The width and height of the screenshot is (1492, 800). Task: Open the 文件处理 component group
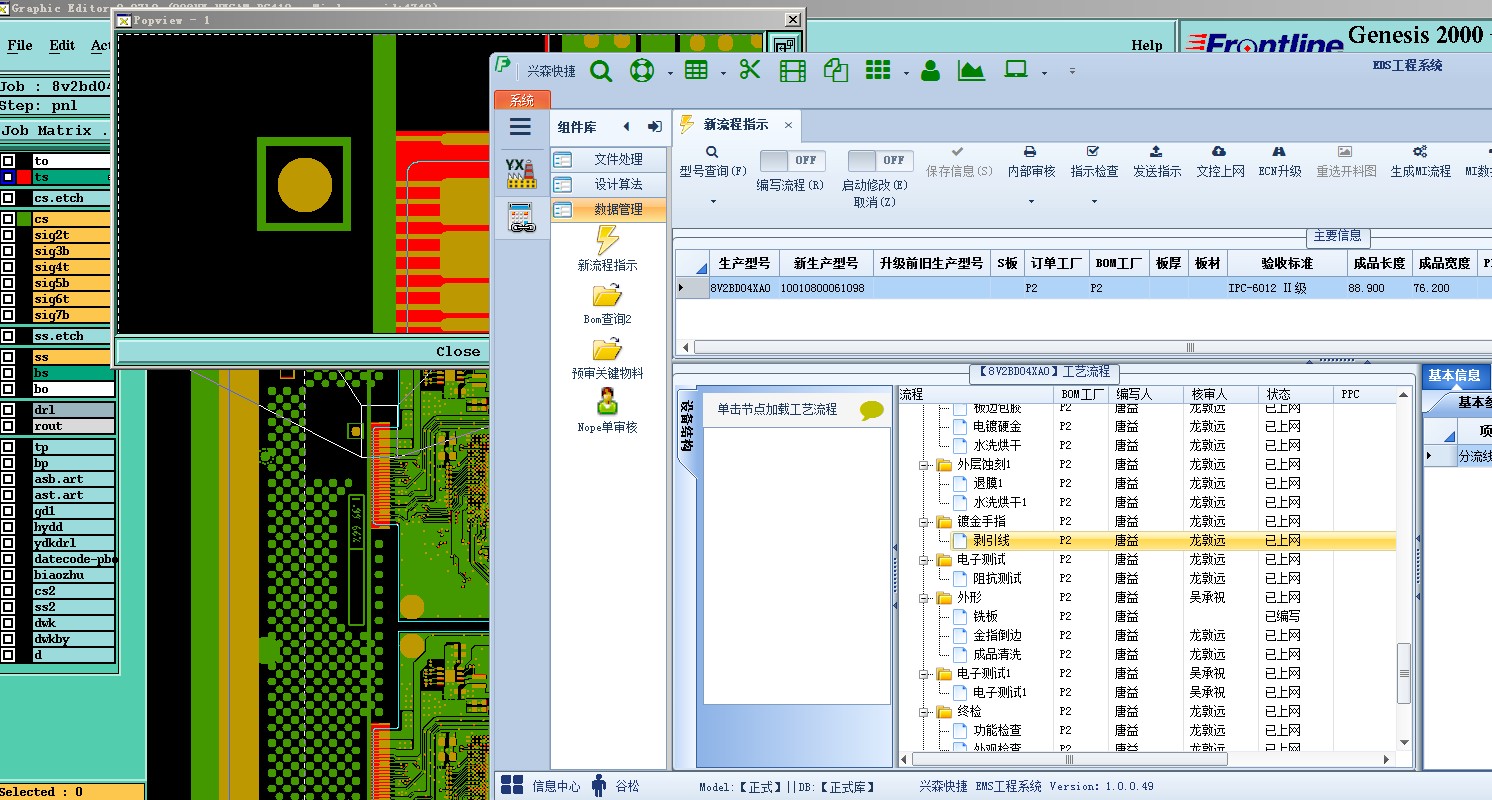[609, 159]
